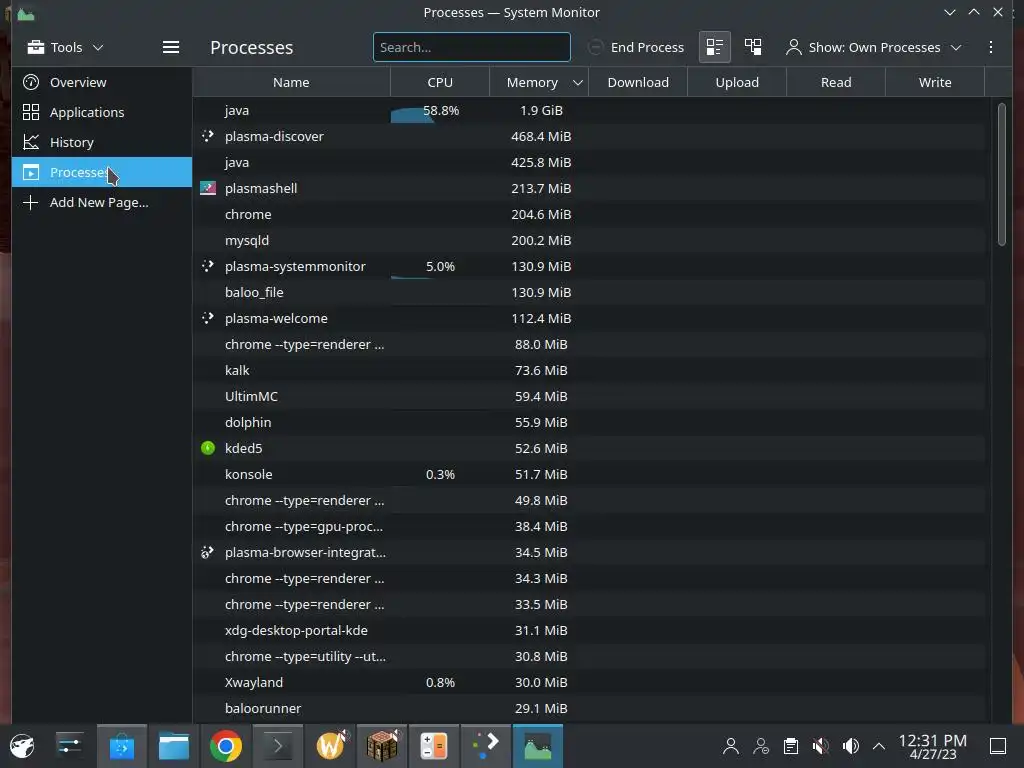
Task: Select the plasma-discover process row
Action: pos(589,136)
